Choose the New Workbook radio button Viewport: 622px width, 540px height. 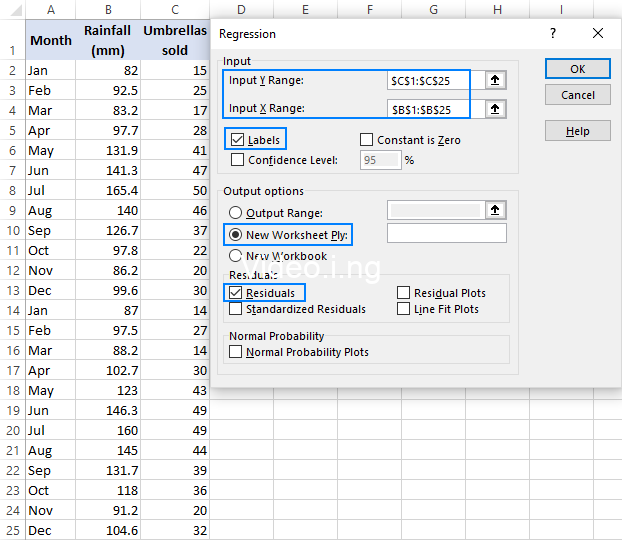click(236, 256)
